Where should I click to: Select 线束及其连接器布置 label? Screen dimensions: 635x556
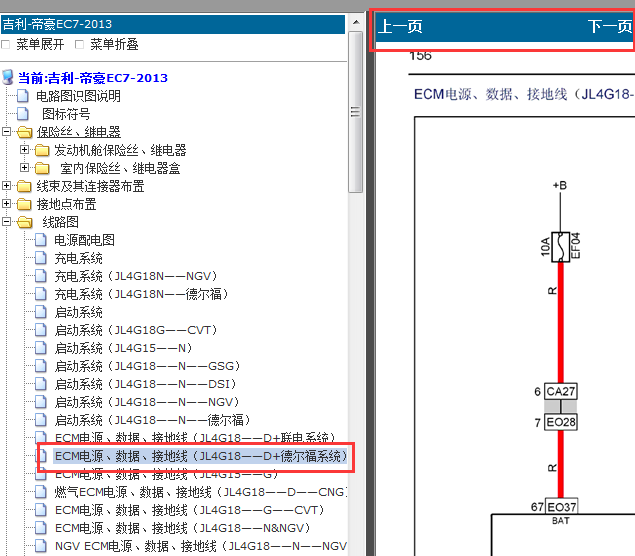pyautogui.click(x=90, y=186)
